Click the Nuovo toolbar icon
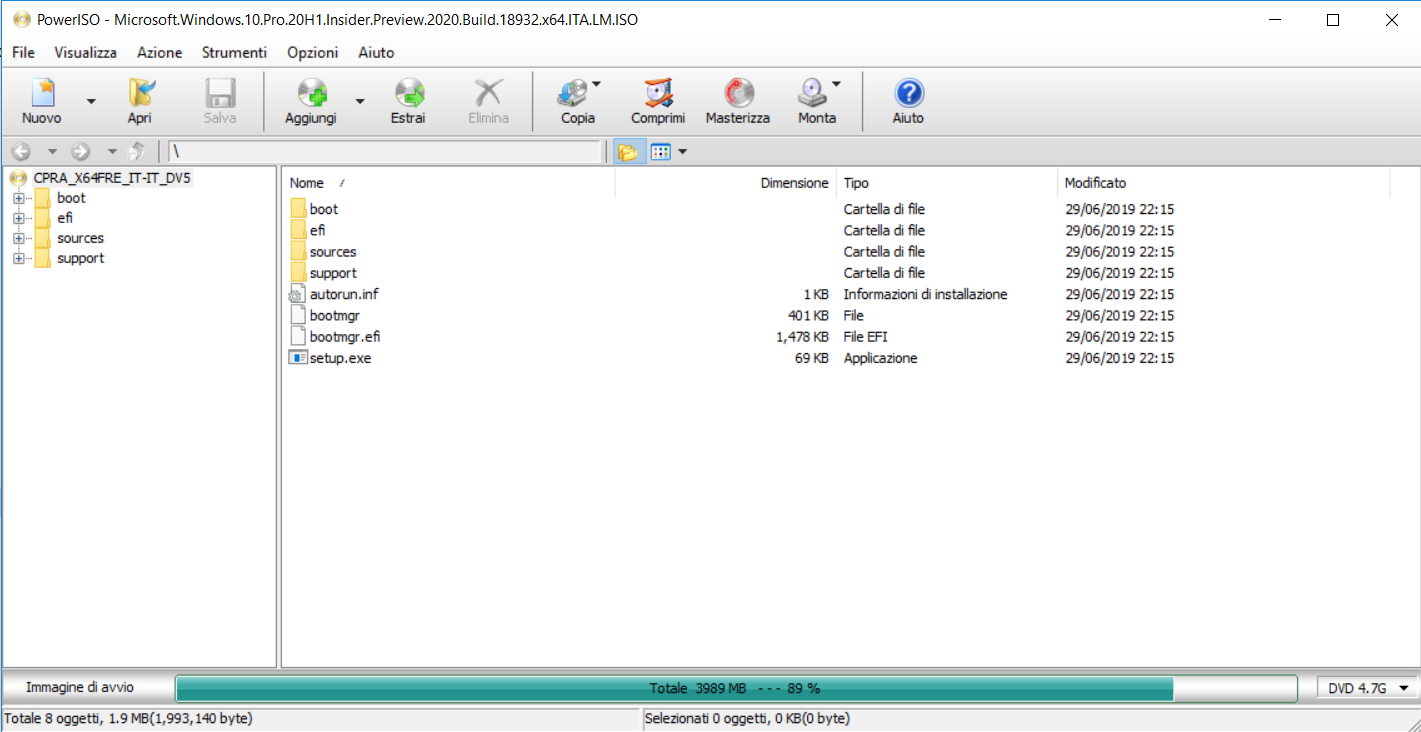The image size is (1421, 732). 42,94
